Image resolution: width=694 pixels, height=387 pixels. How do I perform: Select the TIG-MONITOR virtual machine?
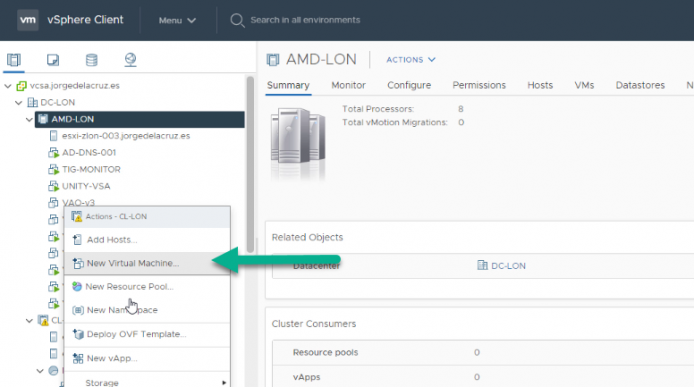pos(91,170)
